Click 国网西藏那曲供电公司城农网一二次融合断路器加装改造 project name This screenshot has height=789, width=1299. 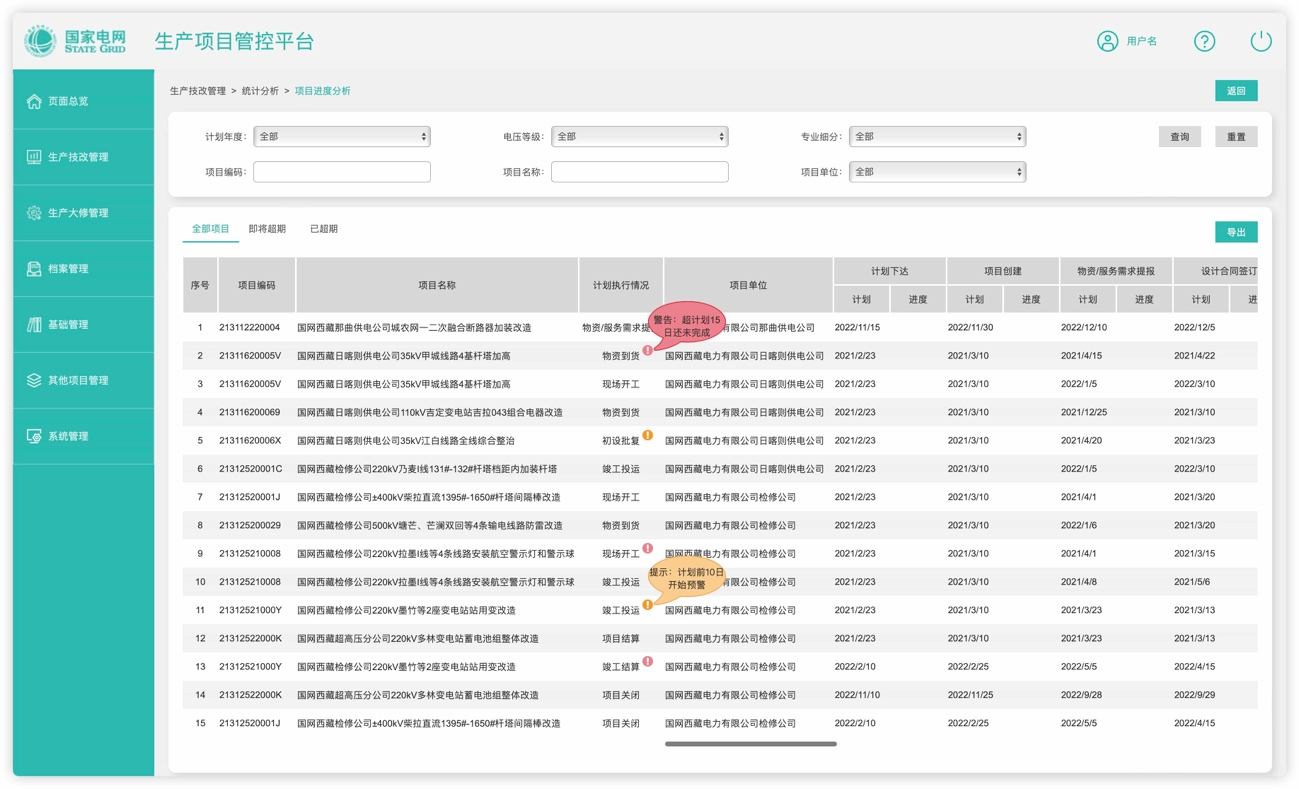click(414, 328)
